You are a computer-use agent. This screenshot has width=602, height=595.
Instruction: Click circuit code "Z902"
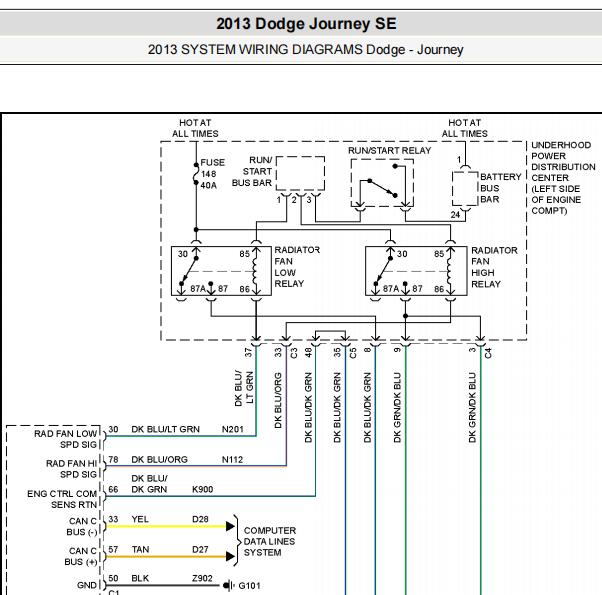click(x=202, y=578)
